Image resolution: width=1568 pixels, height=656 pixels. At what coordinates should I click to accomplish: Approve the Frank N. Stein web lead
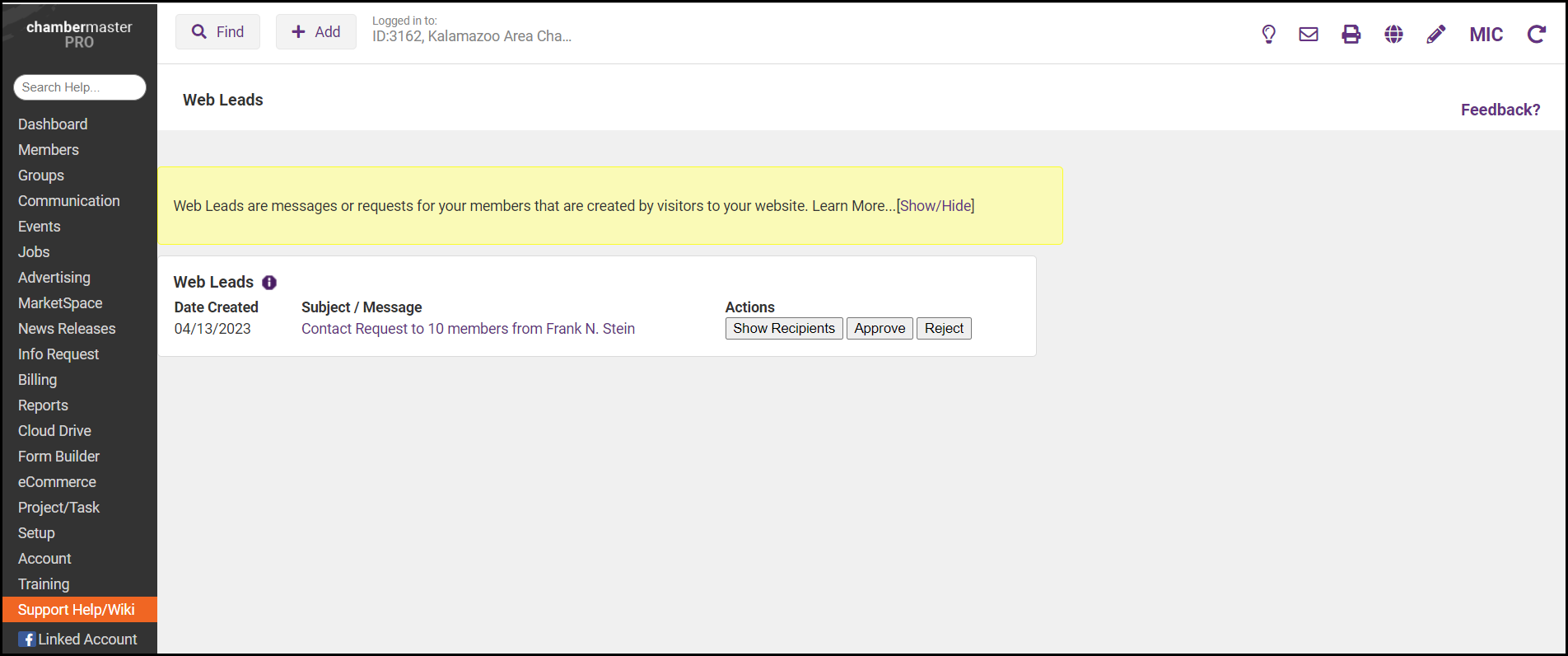click(x=880, y=328)
